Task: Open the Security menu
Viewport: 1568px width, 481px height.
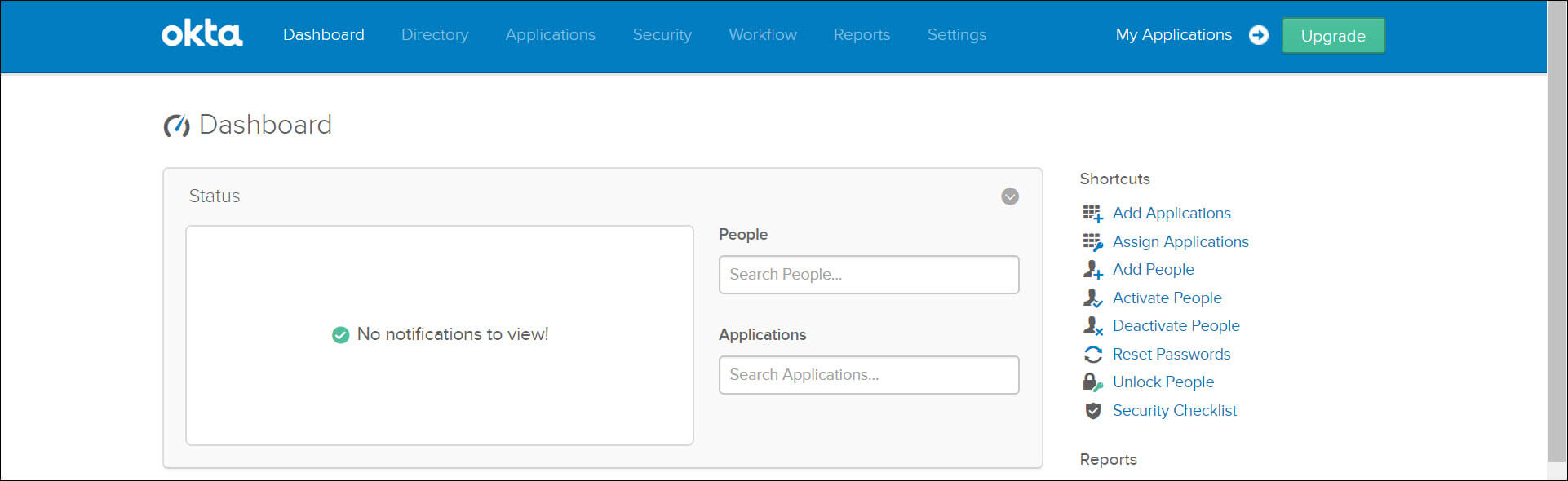Action: (662, 35)
